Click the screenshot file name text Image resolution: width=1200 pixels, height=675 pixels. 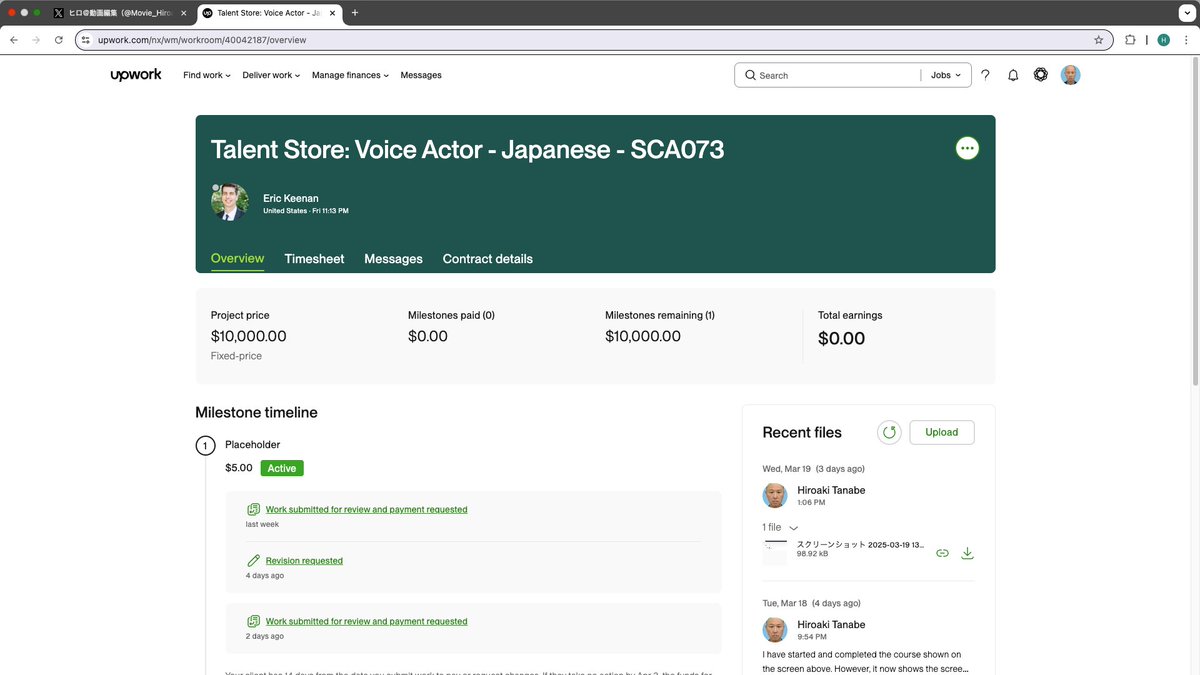click(x=861, y=545)
